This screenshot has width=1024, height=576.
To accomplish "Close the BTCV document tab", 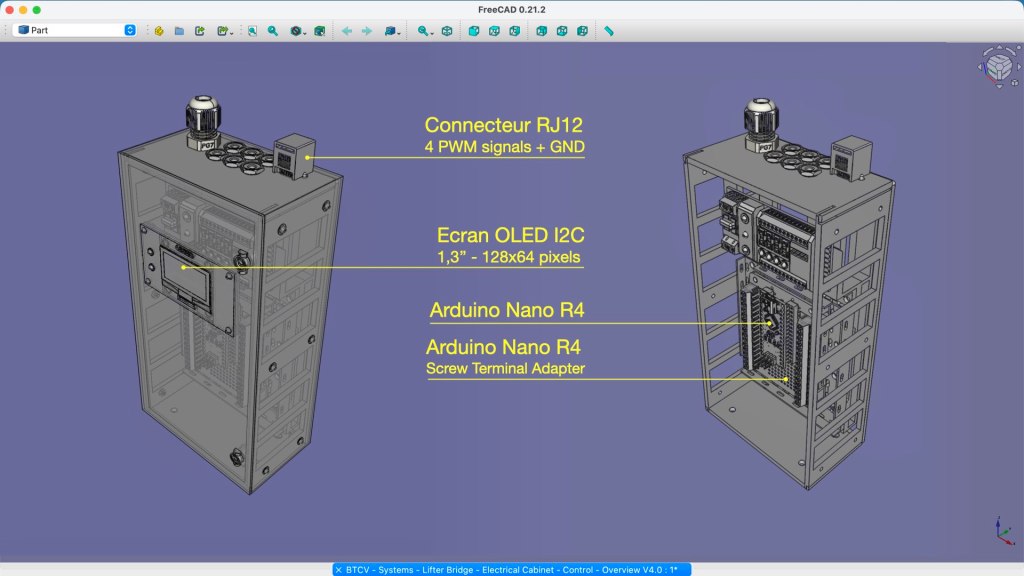I will point(338,569).
